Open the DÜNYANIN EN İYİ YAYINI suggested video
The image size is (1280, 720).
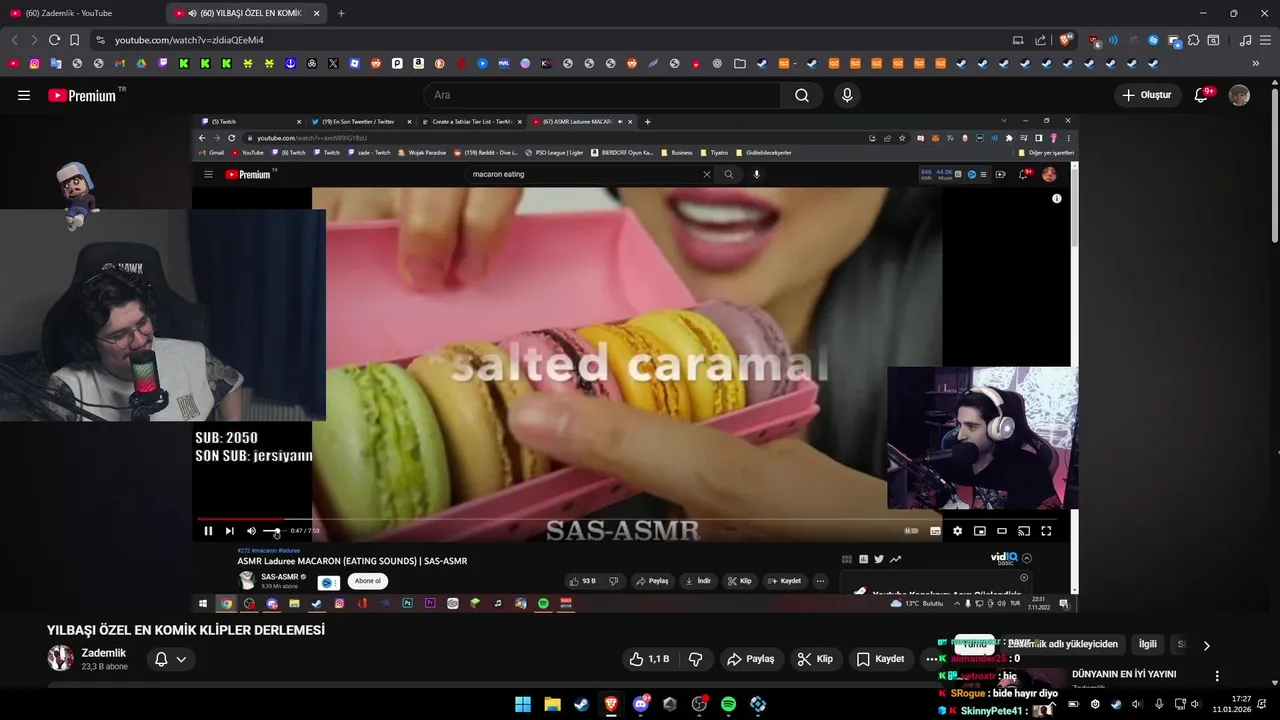[1124, 674]
